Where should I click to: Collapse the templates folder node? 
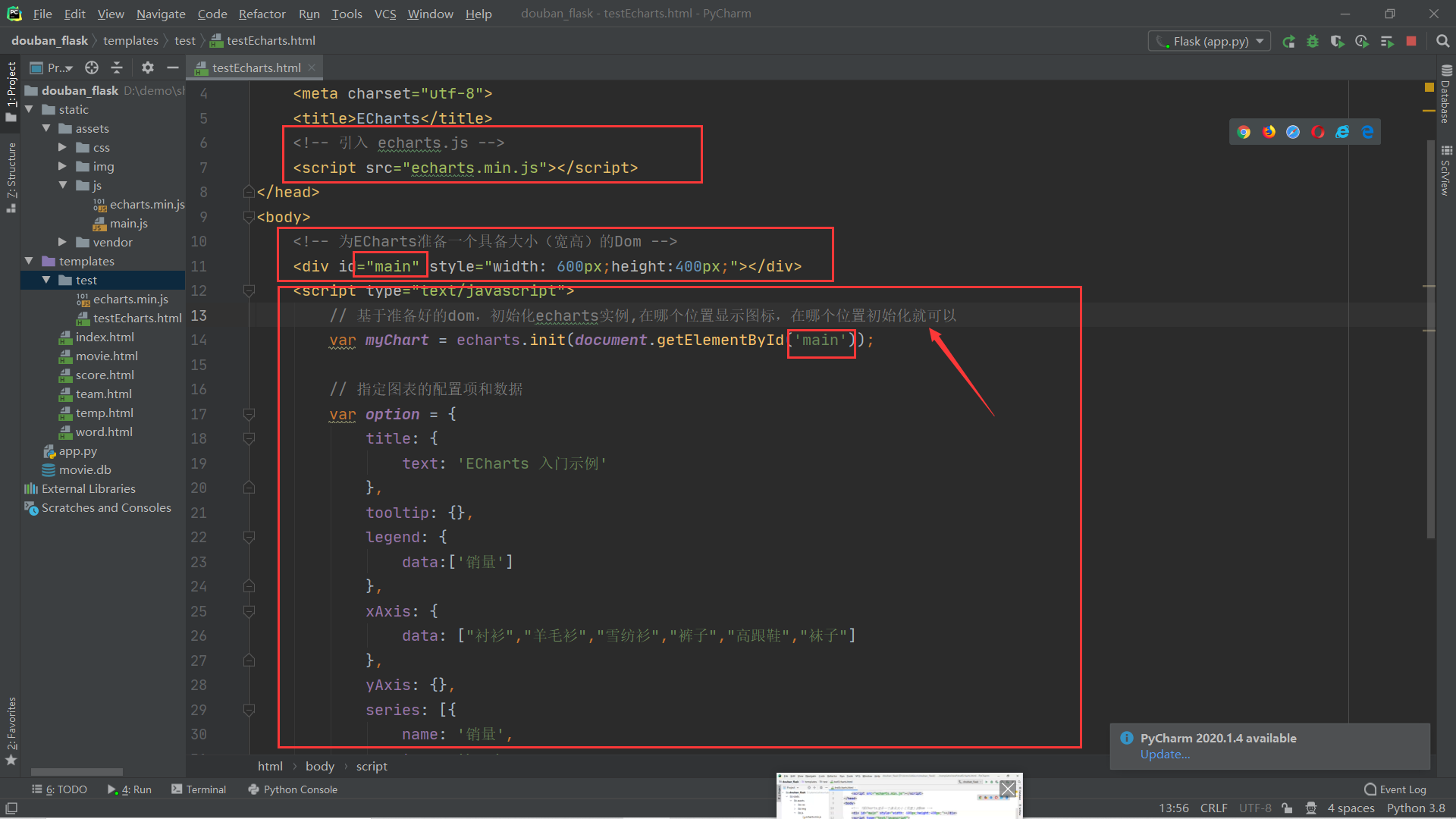[29, 261]
